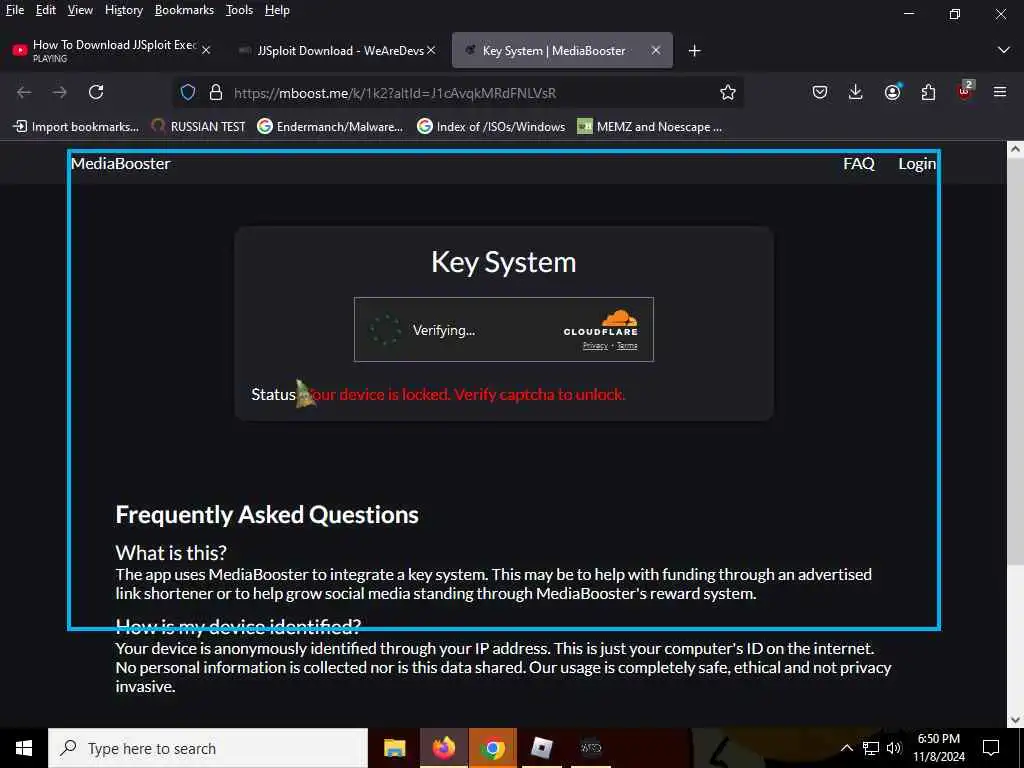Reload the current page

point(96,92)
